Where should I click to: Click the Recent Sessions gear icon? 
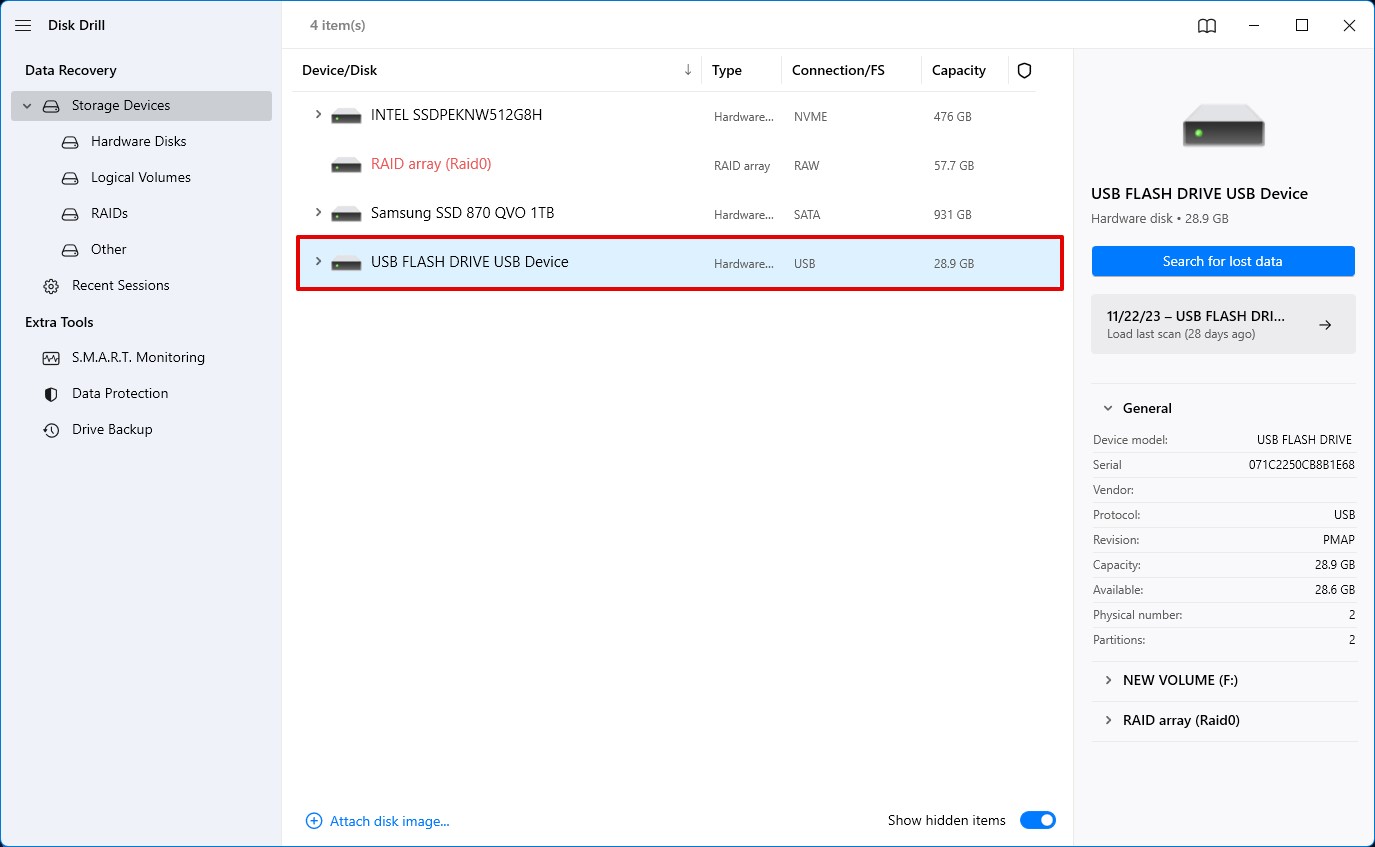pyautogui.click(x=51, y=286)
